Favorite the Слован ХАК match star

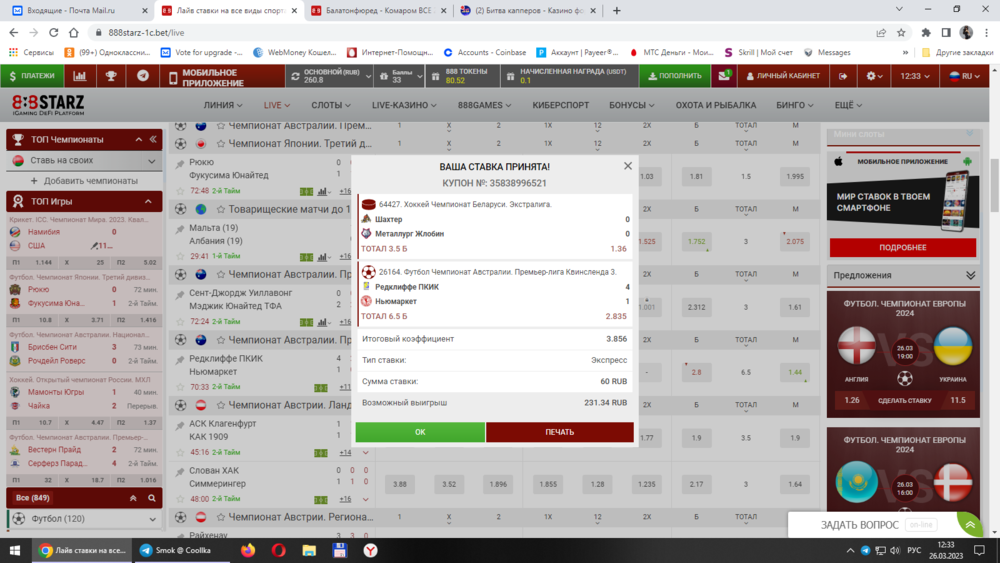click(x=180, y=499)
